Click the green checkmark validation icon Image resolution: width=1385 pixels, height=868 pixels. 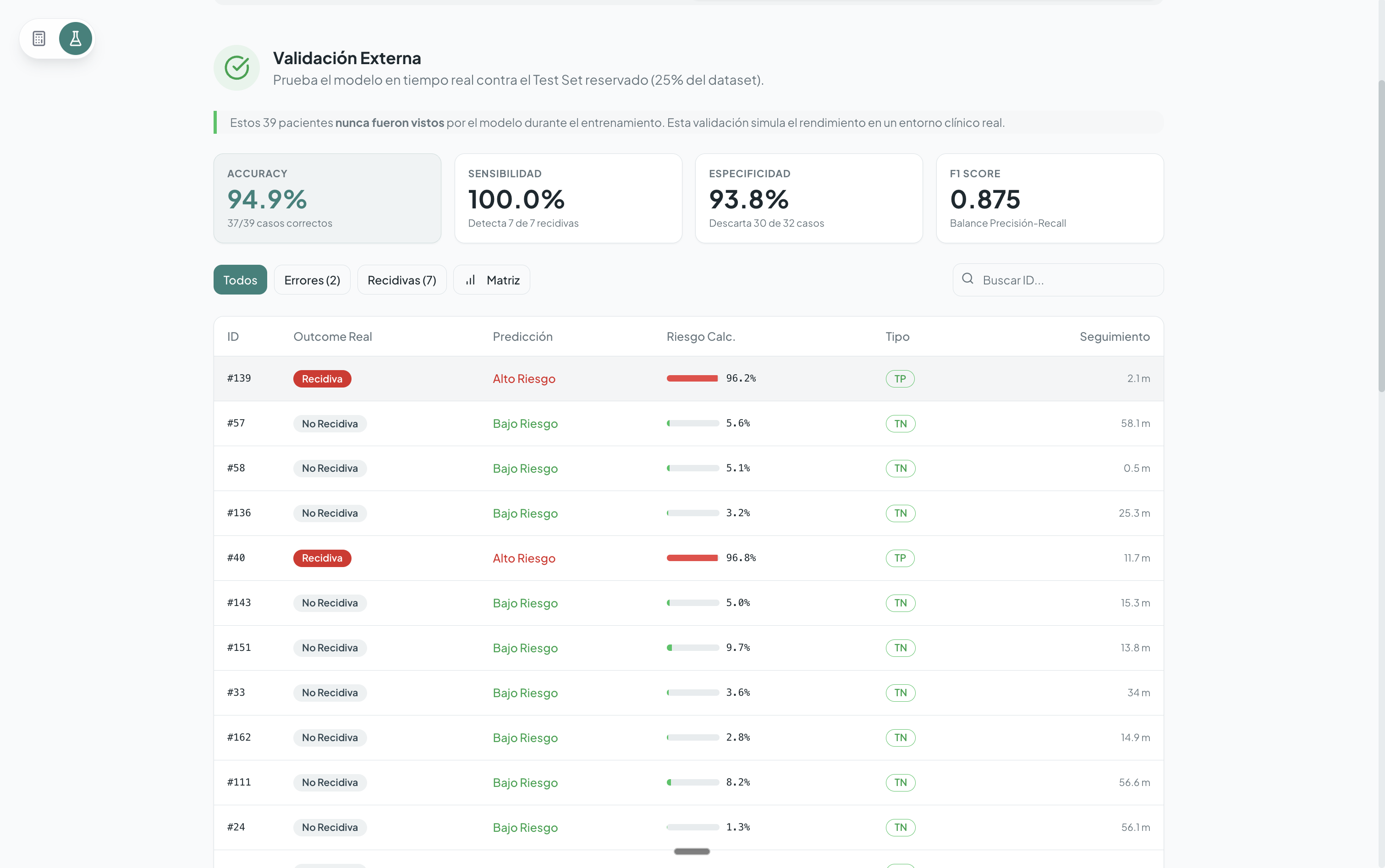pyautogui.click(x=236, y=68)
